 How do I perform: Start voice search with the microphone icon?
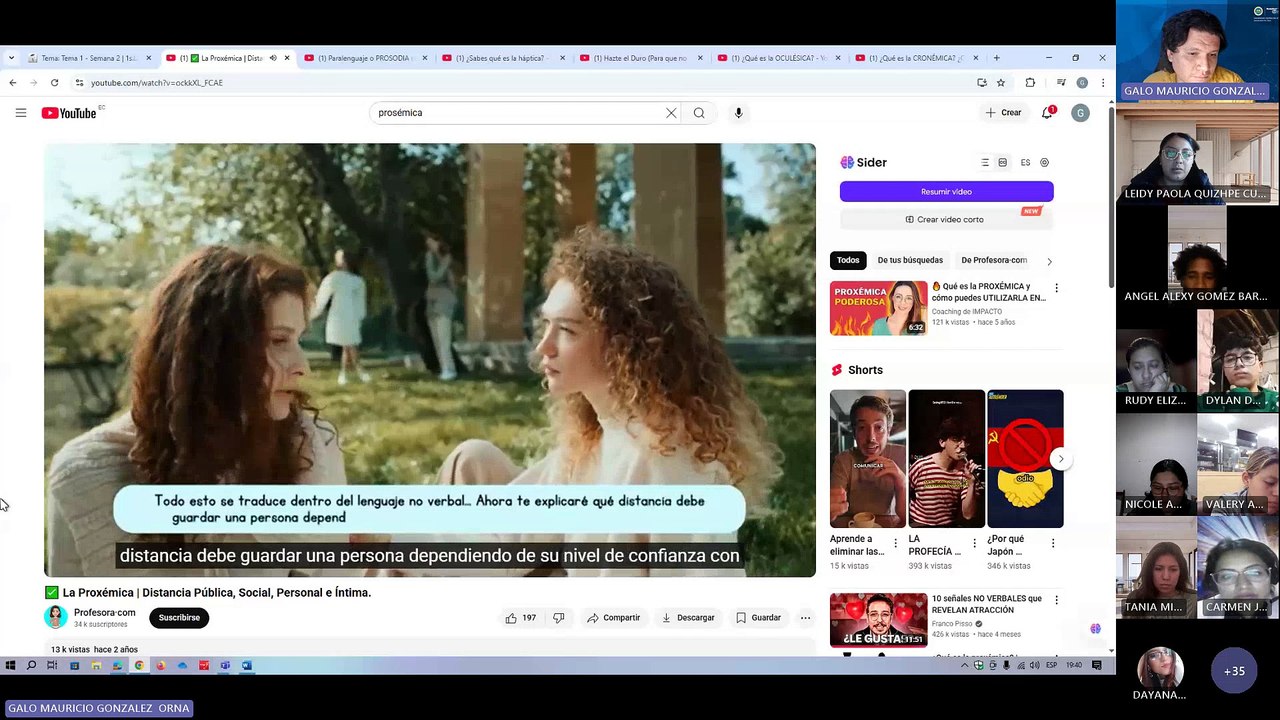pyautogui.click(x=738, y=113)
